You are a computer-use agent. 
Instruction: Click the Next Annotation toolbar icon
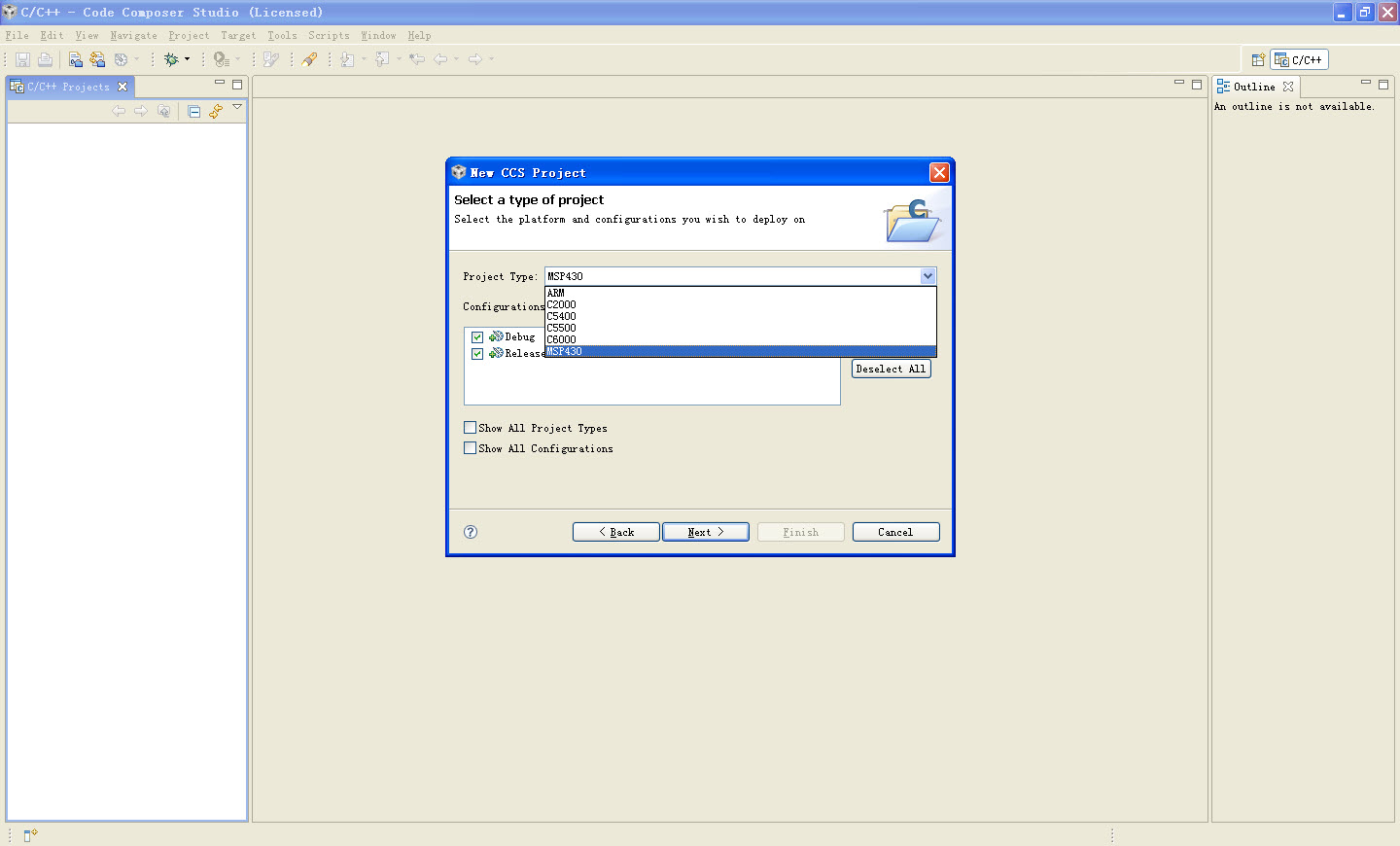tap(347, 59)
